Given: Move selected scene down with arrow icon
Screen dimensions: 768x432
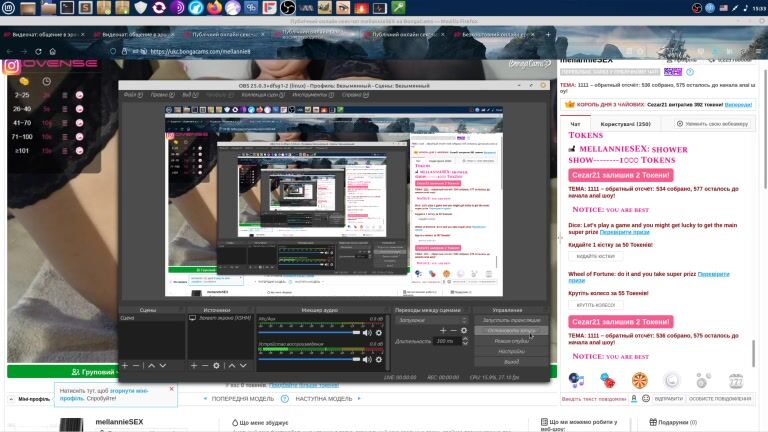Looking at the screenshot, I should click(x=163, y=365).
